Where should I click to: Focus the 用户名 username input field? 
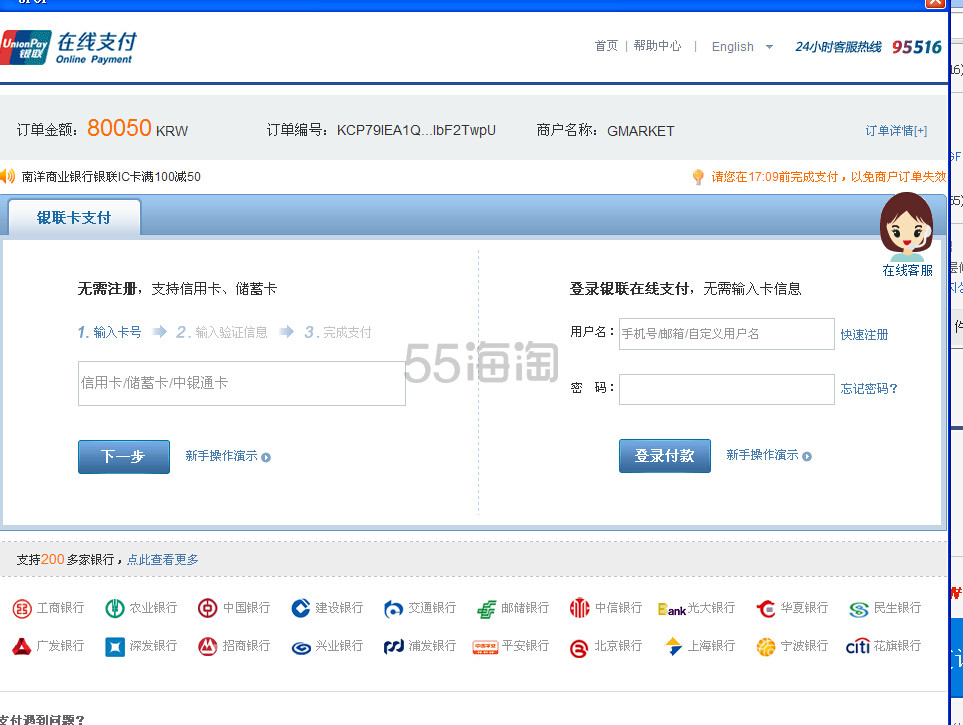click(727, 334)
